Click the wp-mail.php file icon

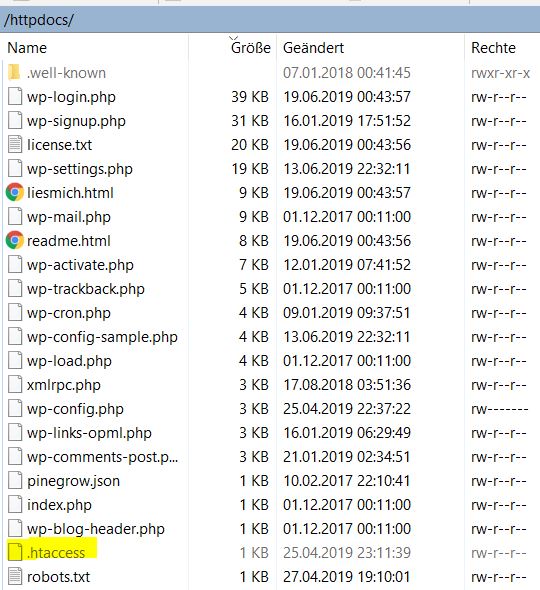tap(15, 216)
